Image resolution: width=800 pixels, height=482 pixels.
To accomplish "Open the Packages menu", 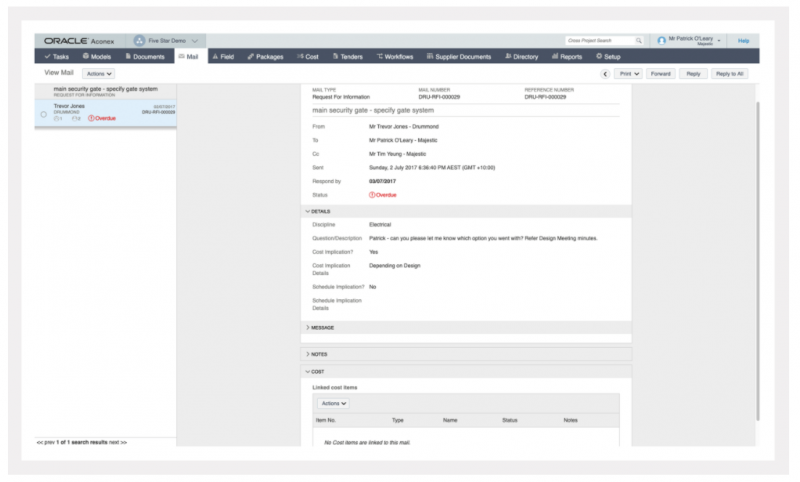I will (x=265, y=57).
